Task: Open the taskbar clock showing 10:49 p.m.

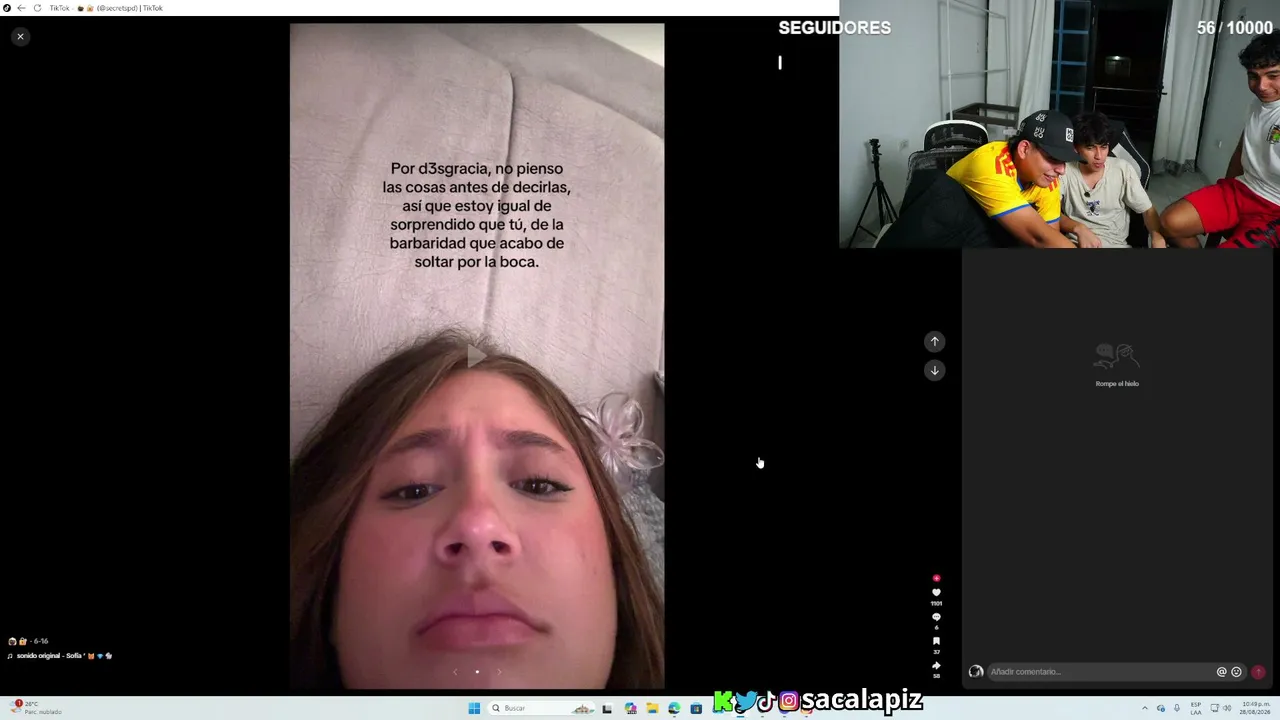Action: click(1255, 708)
